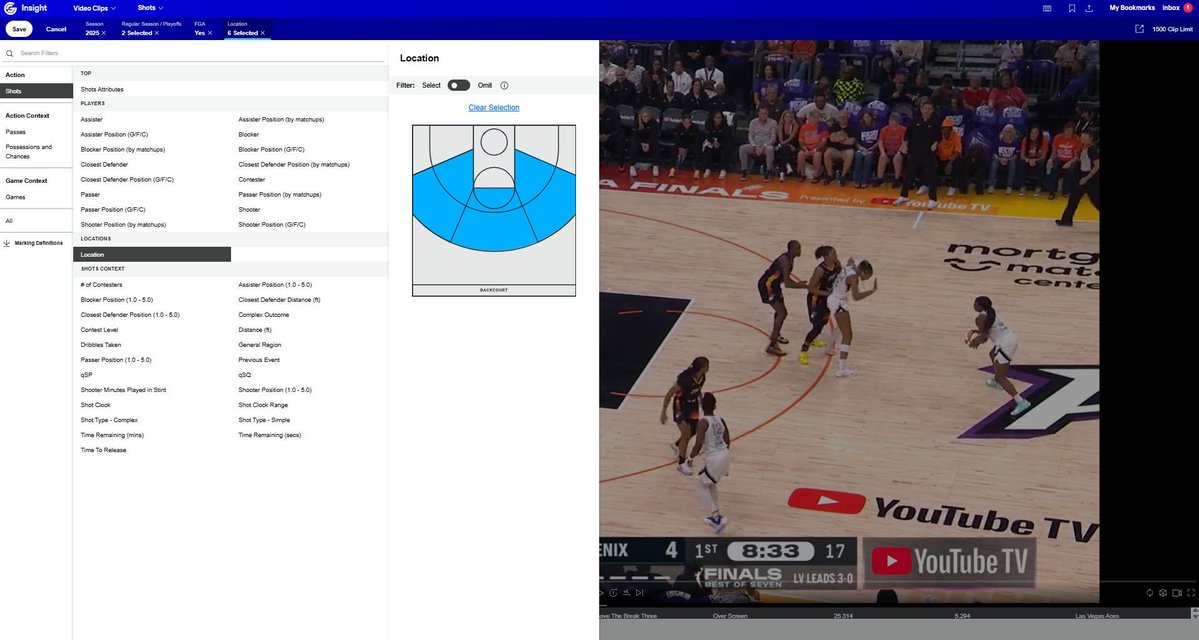This screenshot has height=640, width=1199.
Task: Select the qSP filter
Action: click(x=86, y=375)
